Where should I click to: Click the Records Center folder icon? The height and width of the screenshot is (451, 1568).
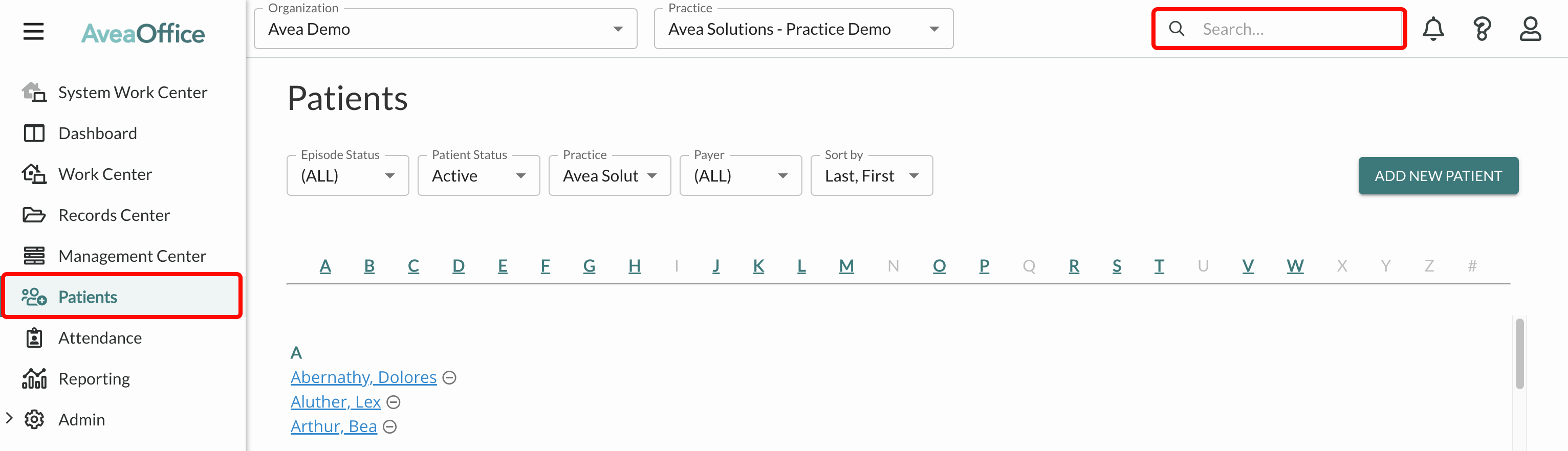click(x=34, y=215)
